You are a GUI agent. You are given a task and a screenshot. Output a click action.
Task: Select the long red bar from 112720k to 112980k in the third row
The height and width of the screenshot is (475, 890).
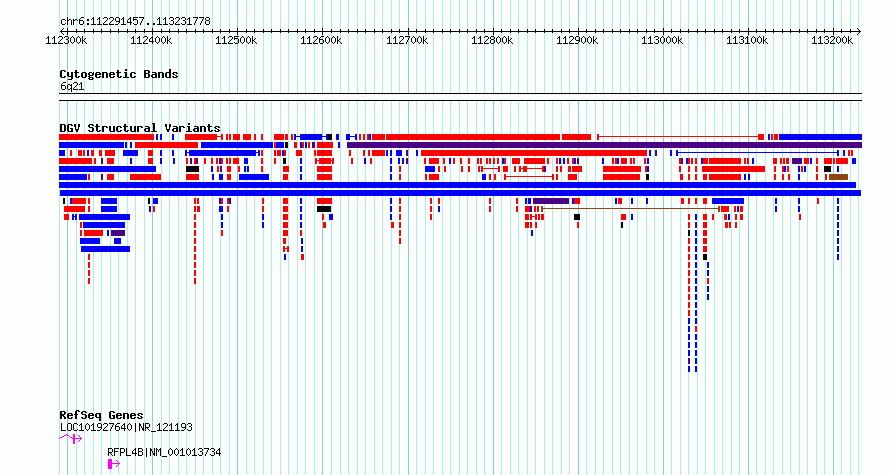pyautogui.click(x=534, y=153)
